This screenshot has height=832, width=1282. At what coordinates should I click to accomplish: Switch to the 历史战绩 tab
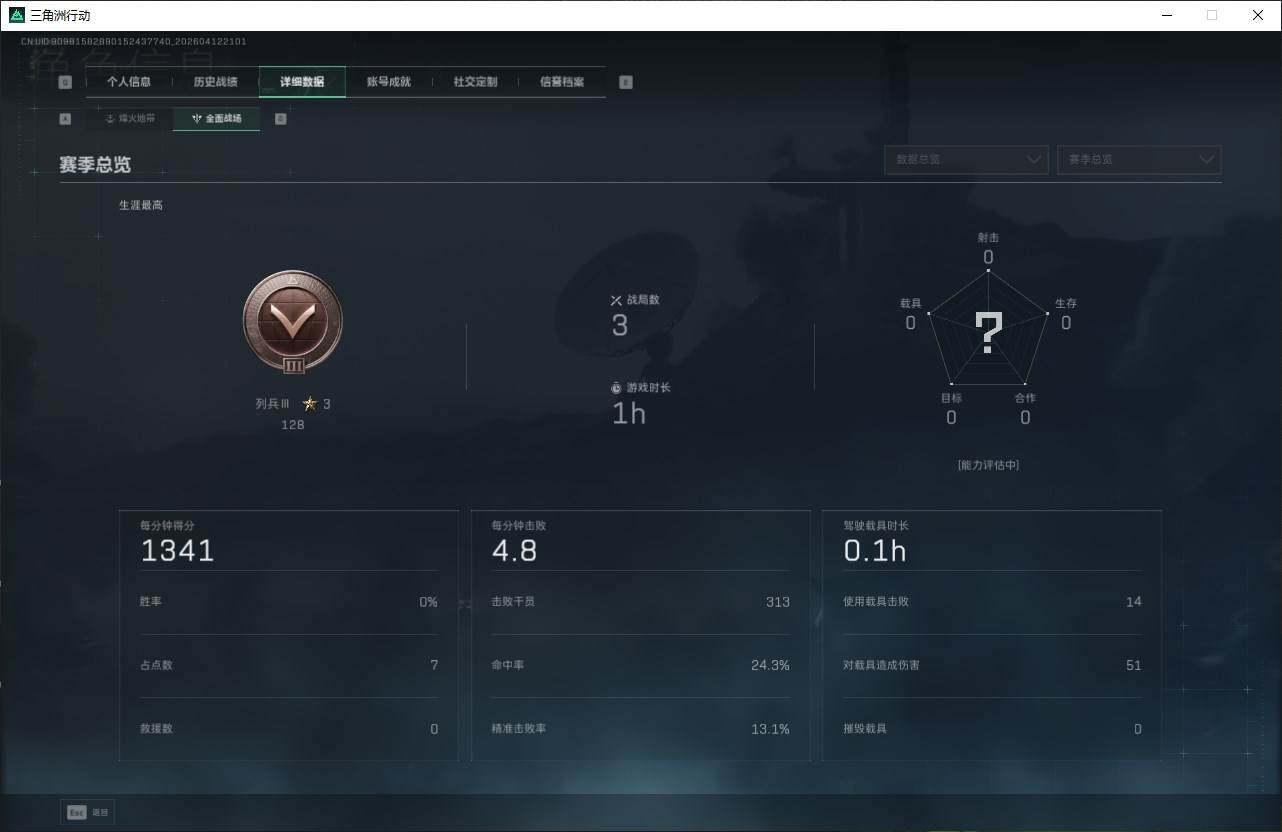tap(216, 82)
